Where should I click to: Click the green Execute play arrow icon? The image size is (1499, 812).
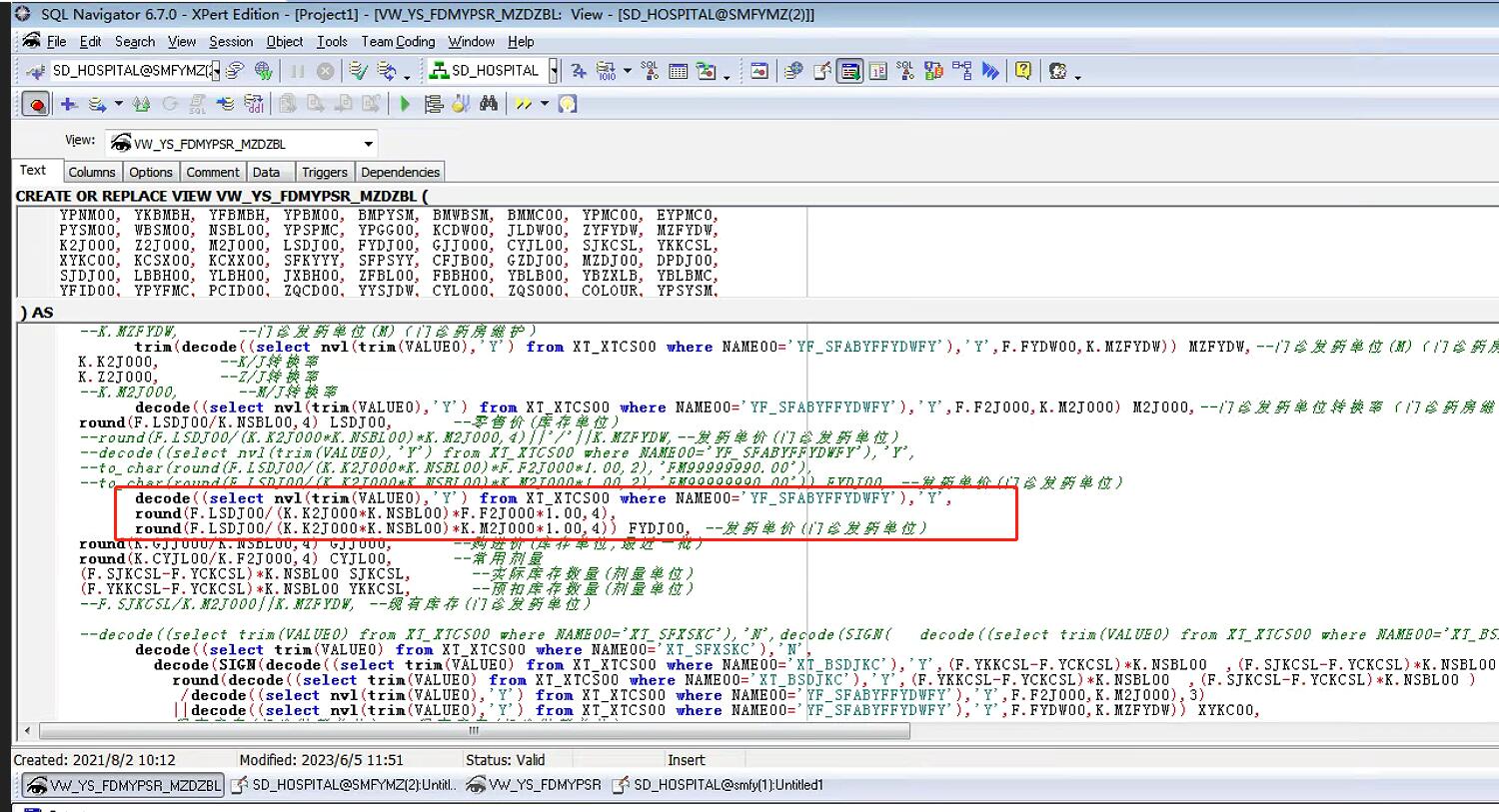pos(405,104)
